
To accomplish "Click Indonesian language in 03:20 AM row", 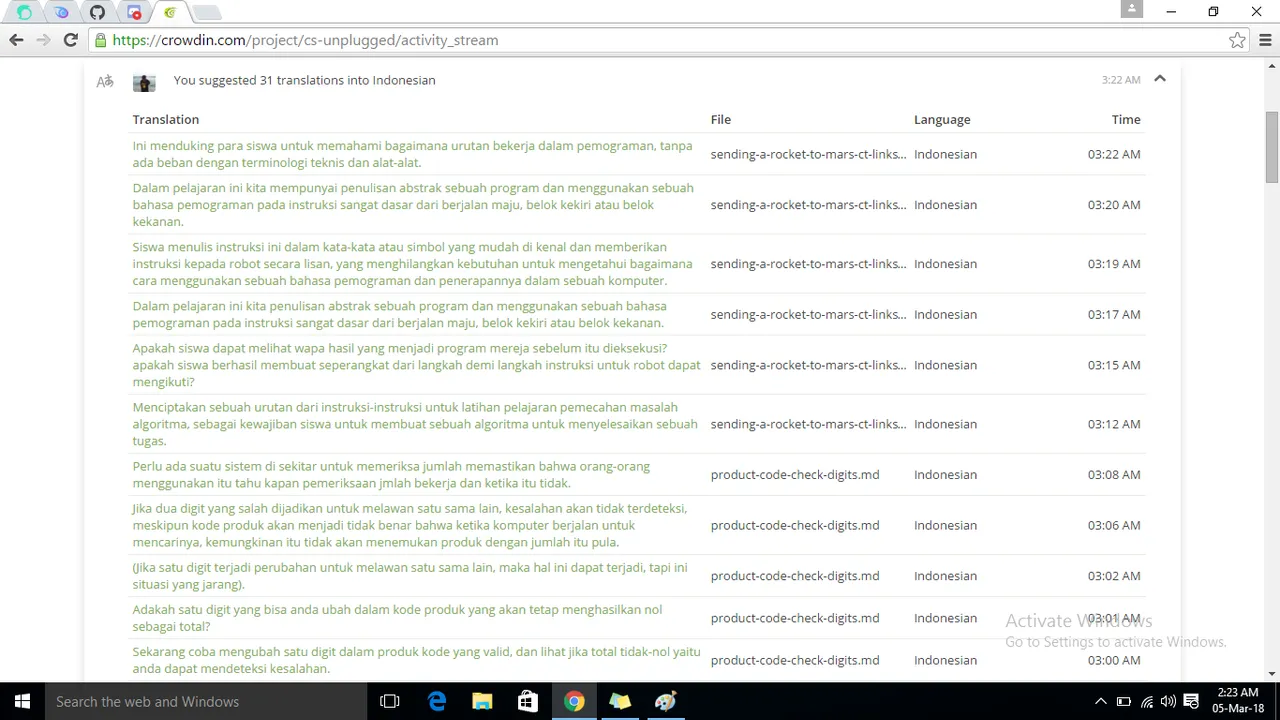I will pos(945,205).
